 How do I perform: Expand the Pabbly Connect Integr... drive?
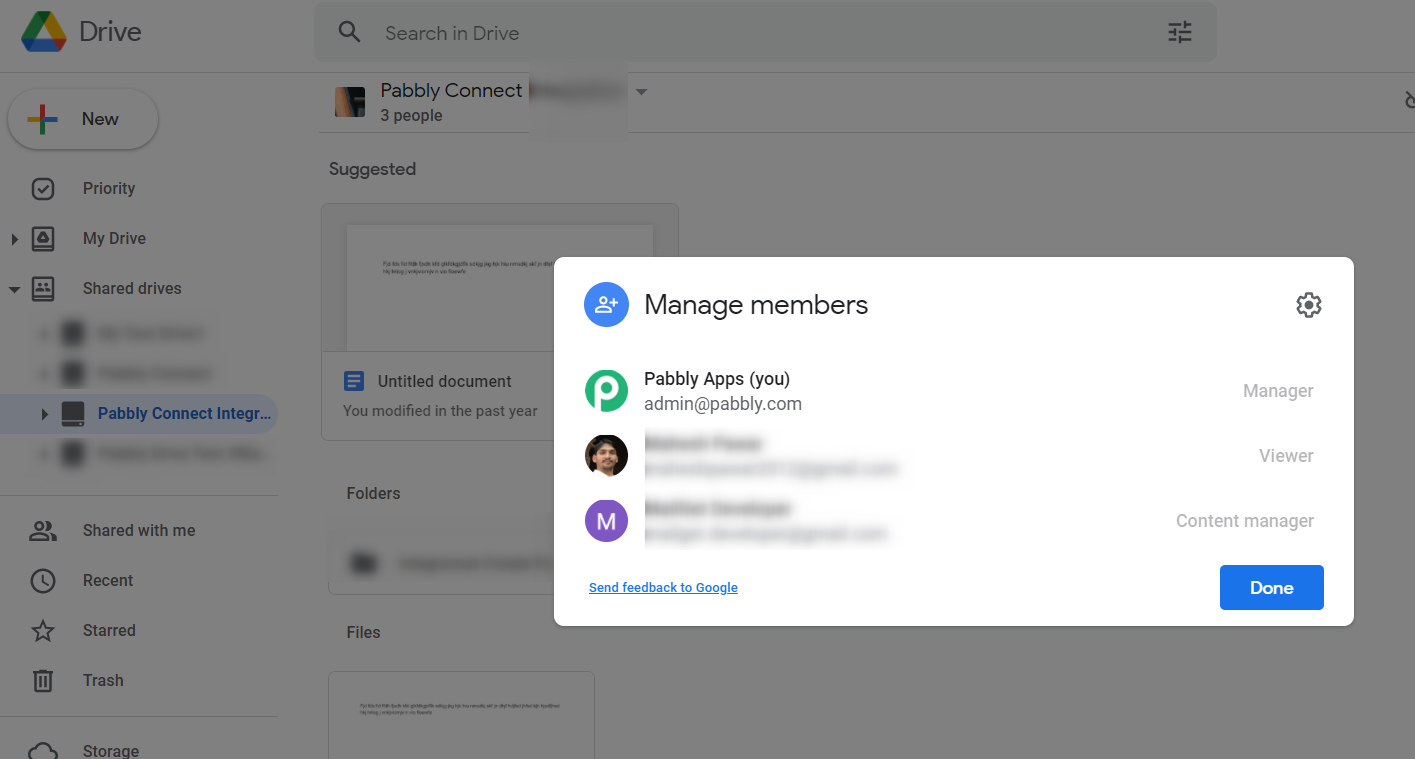pyautogui.click(x=43, y=414)
